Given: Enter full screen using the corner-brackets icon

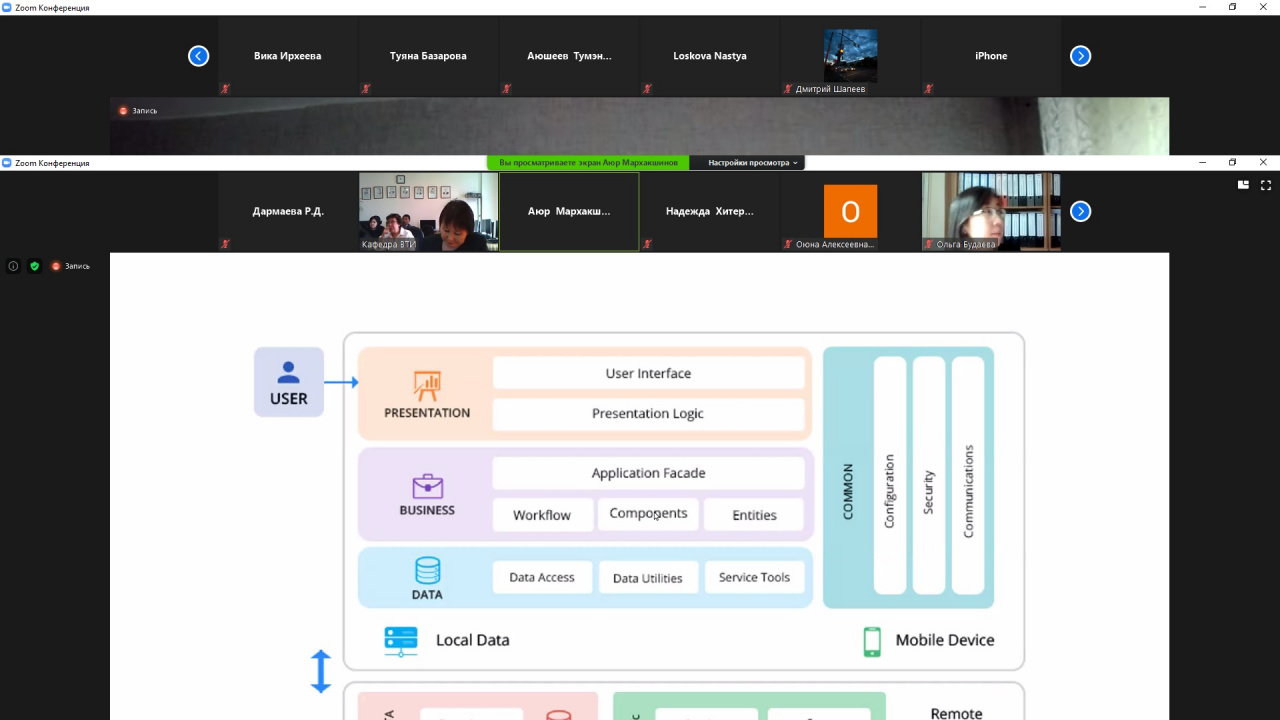Looking at the screenshot, I should pos(1265,185).
